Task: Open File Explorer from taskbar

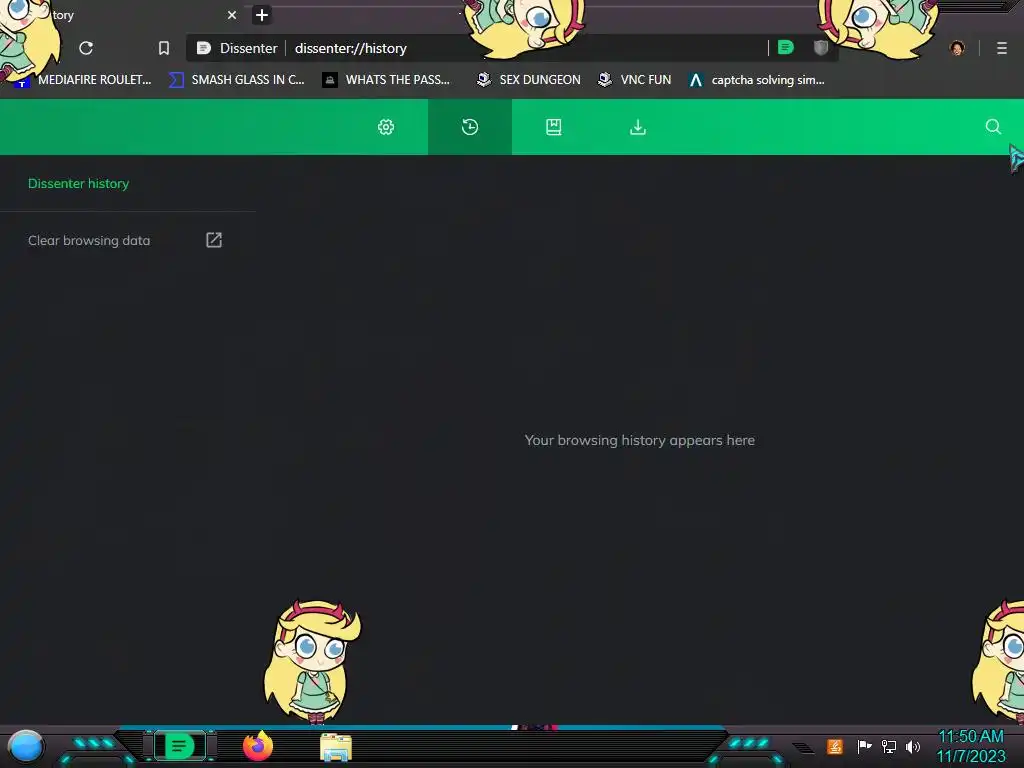Action: 336,747
